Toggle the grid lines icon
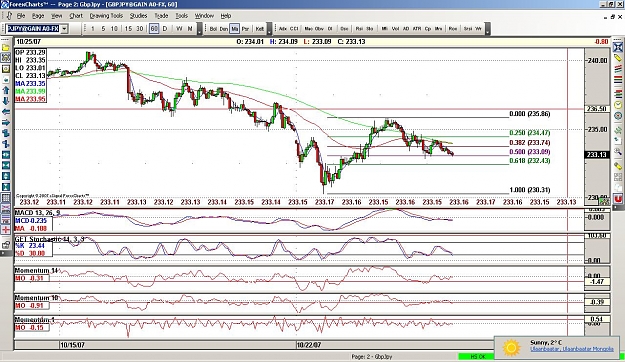 (x=6, y=198)
